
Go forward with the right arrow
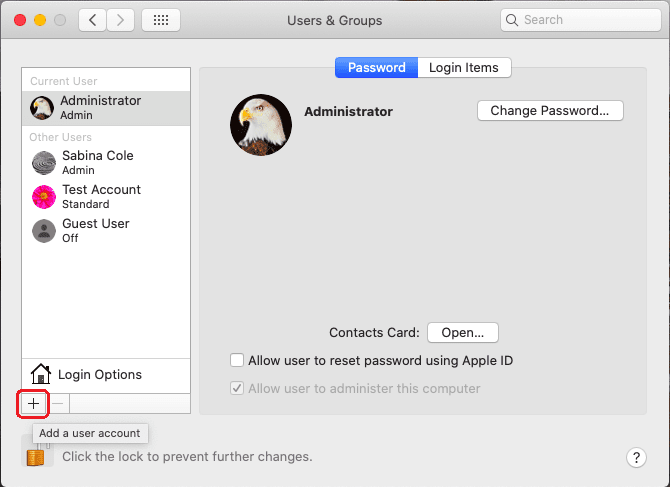[x=121, y=20]
